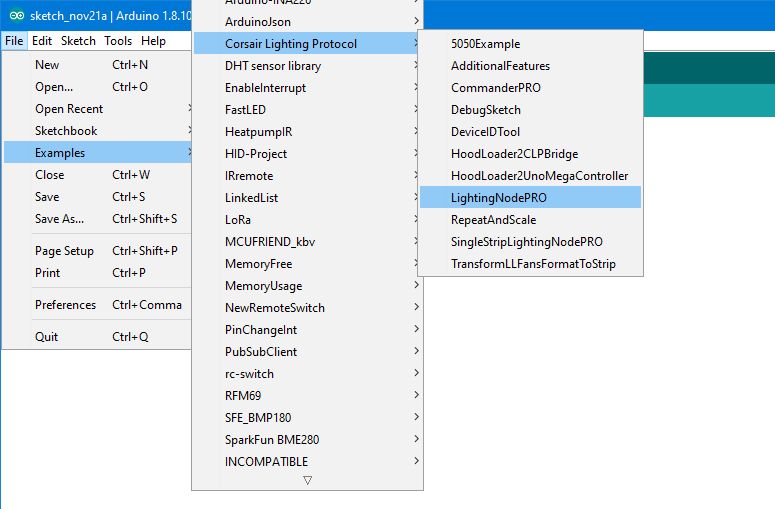Choose Save in File menu
This screenshot has height=509, width=775.
tap(97, 197)
